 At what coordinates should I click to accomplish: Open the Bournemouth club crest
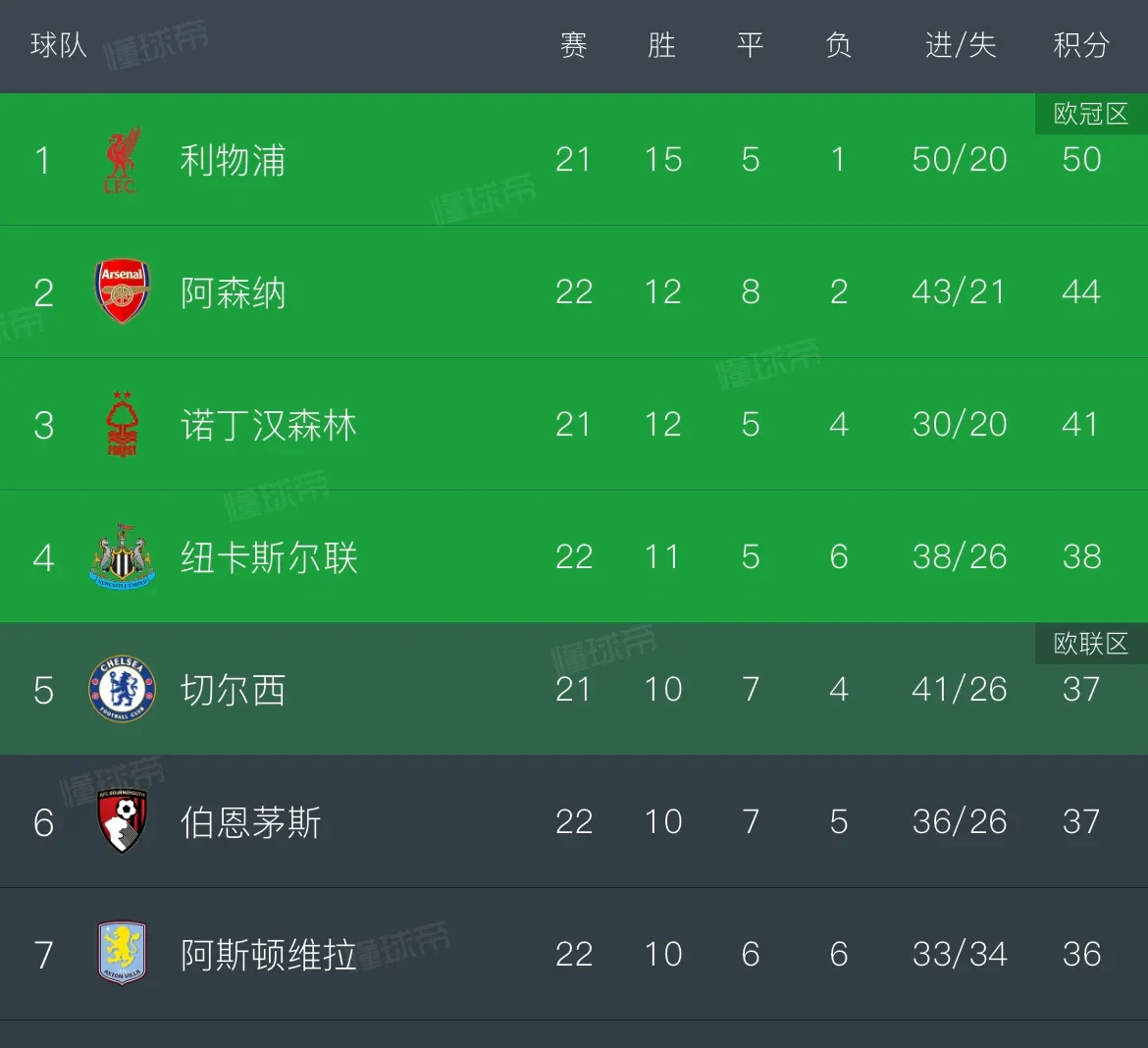point(122,822)
